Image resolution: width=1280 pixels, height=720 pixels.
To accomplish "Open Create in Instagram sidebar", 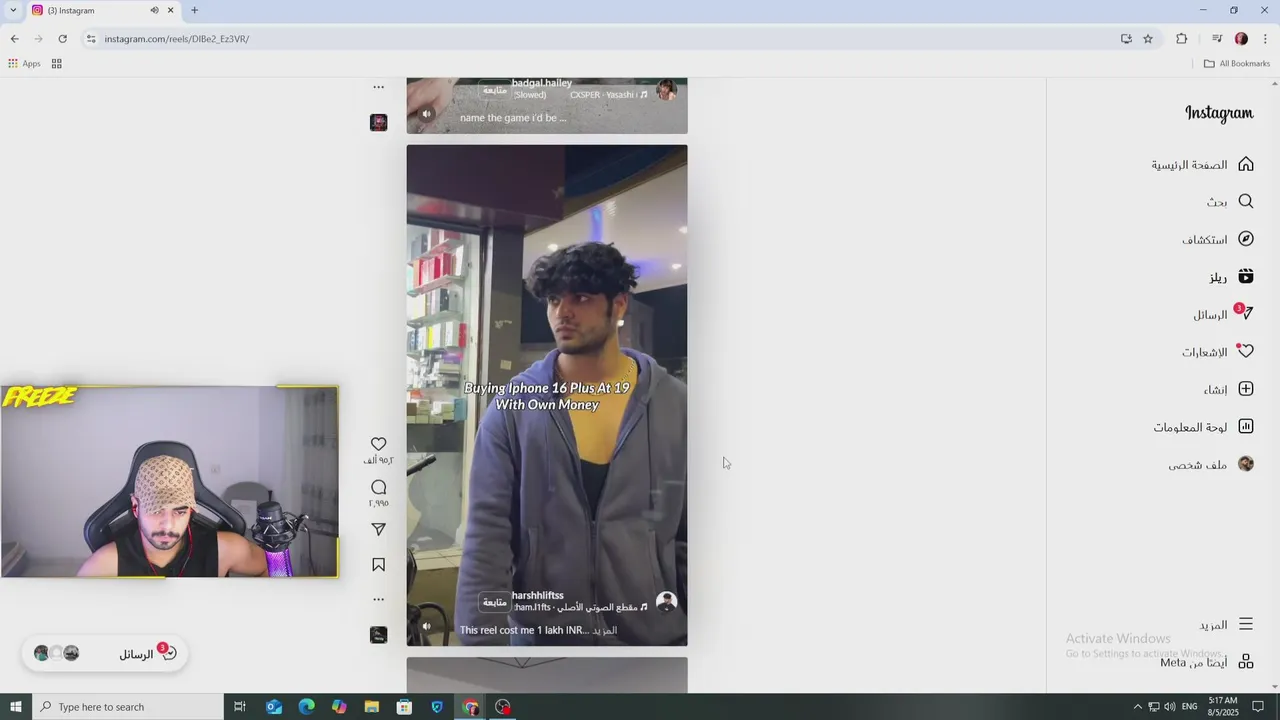I will (1229, 389).
